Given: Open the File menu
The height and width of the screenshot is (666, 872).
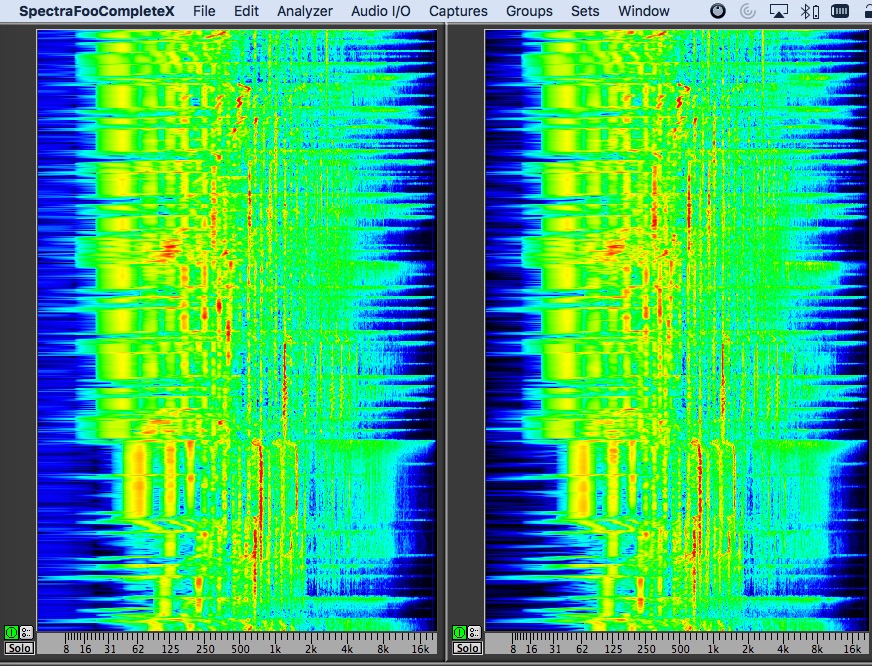Looking at the screenshot, I should [204, 11].
